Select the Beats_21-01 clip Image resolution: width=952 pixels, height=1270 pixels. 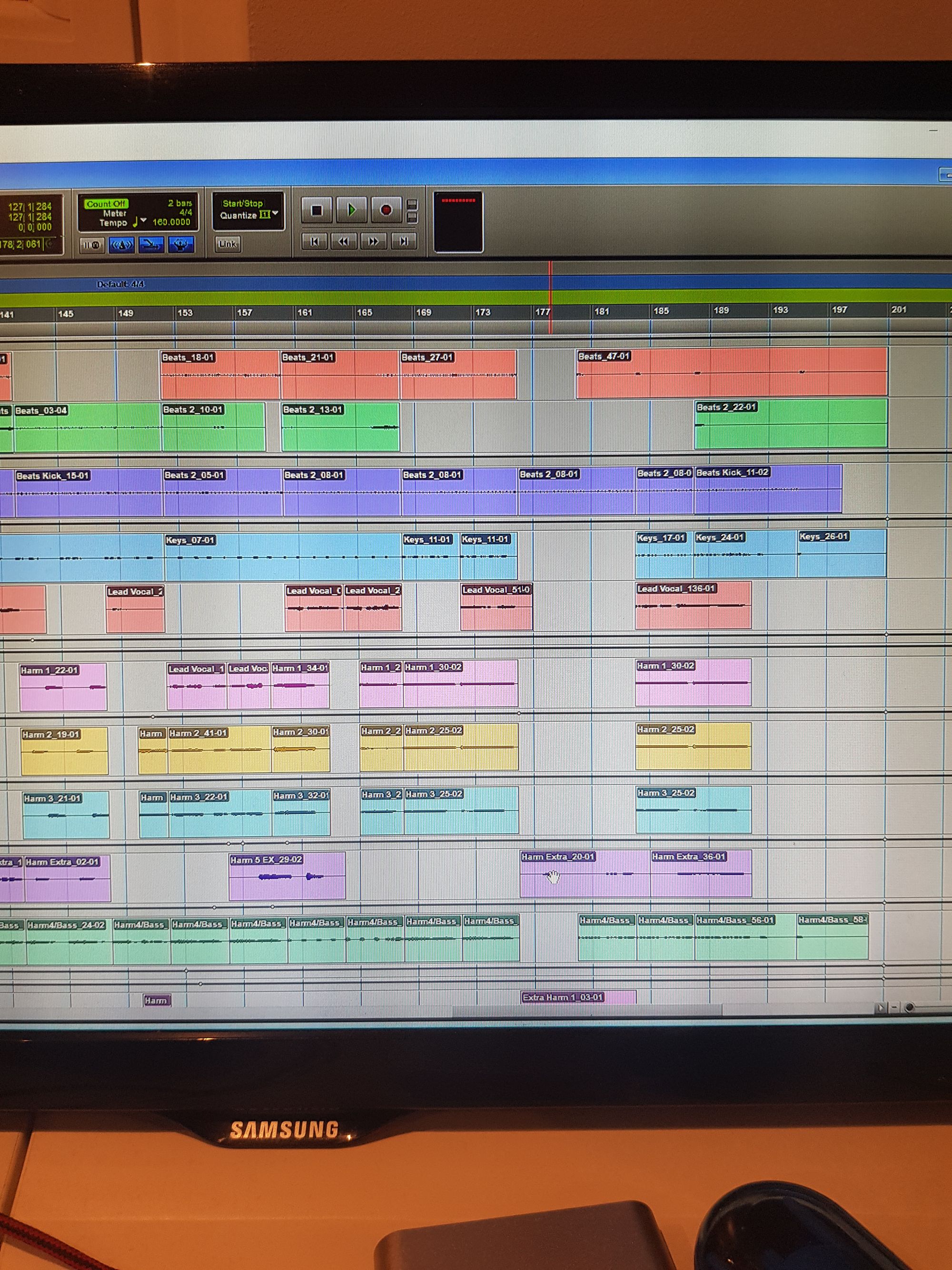tap(340, 374)
